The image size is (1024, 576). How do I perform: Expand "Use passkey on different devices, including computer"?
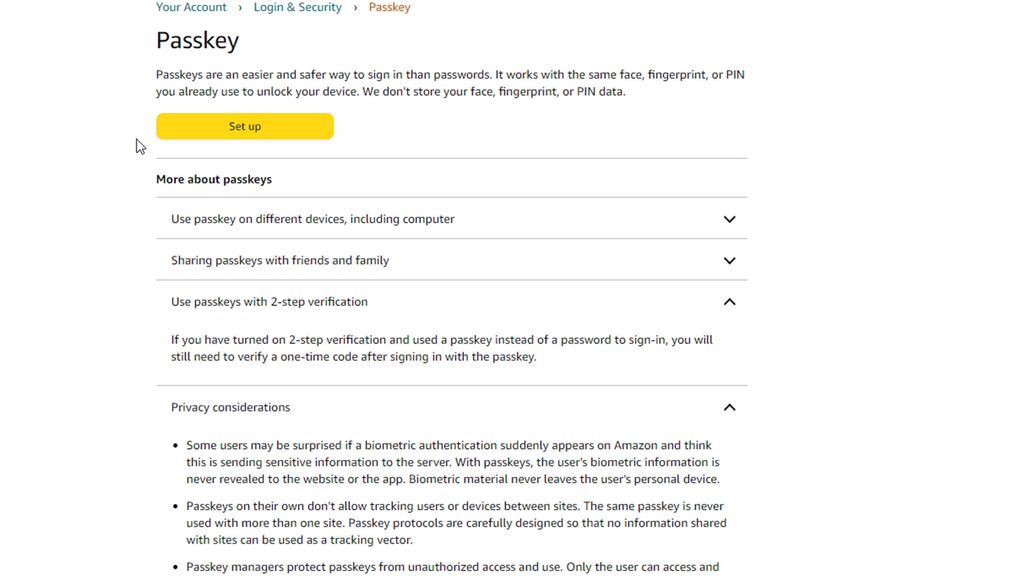312,219
